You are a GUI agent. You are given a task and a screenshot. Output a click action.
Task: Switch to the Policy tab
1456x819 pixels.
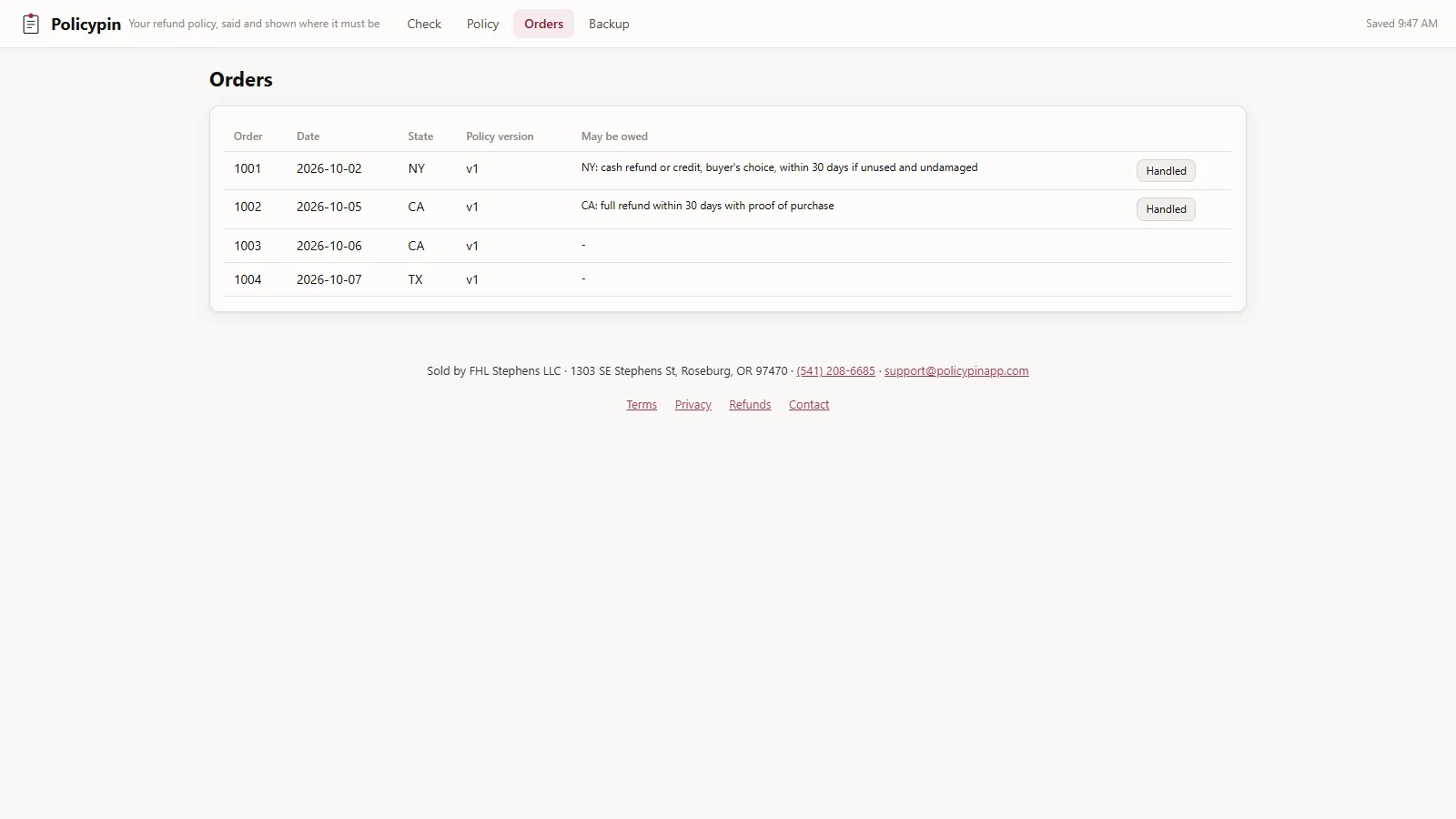(x=482, y=24)
